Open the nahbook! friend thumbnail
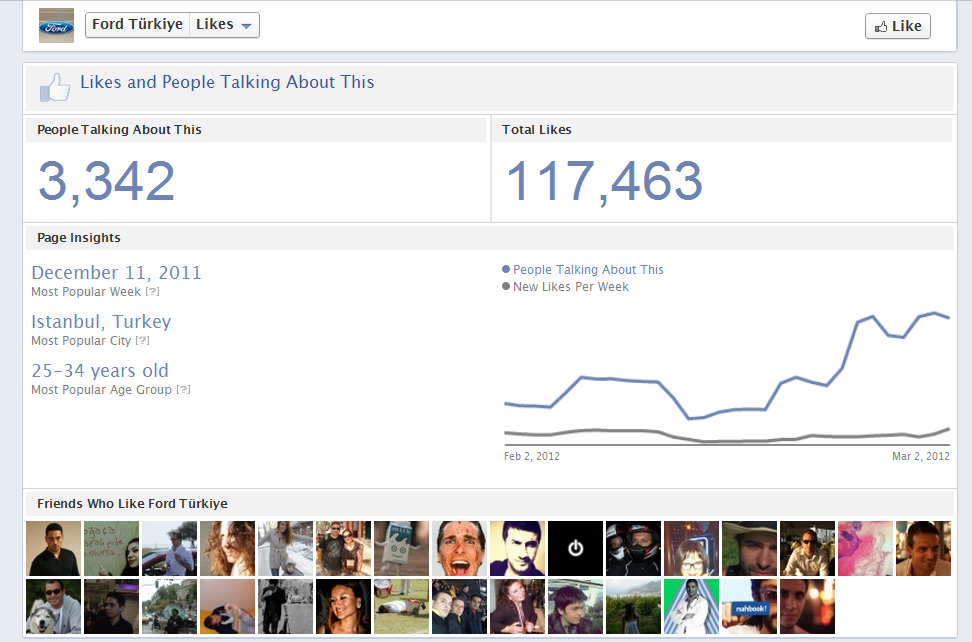The height and width of the screenshot is (642, 972). (x=749, y=606)
